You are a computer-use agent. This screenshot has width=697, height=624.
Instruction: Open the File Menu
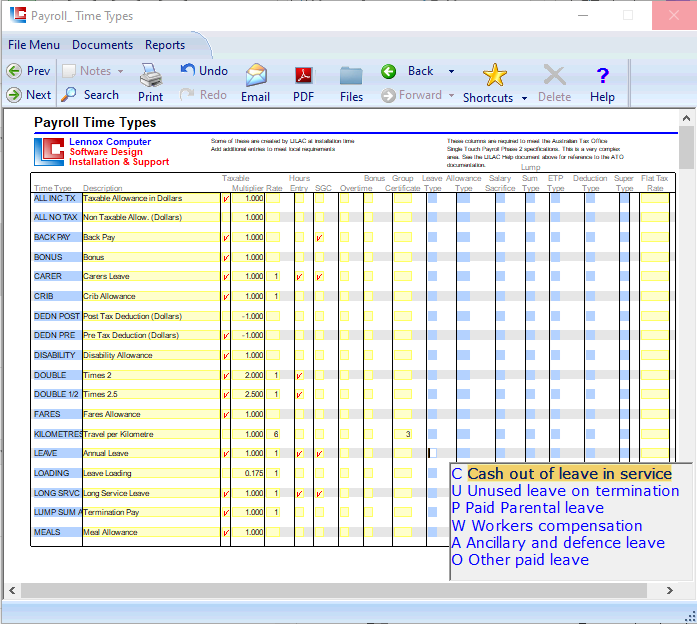click(34, 45)
